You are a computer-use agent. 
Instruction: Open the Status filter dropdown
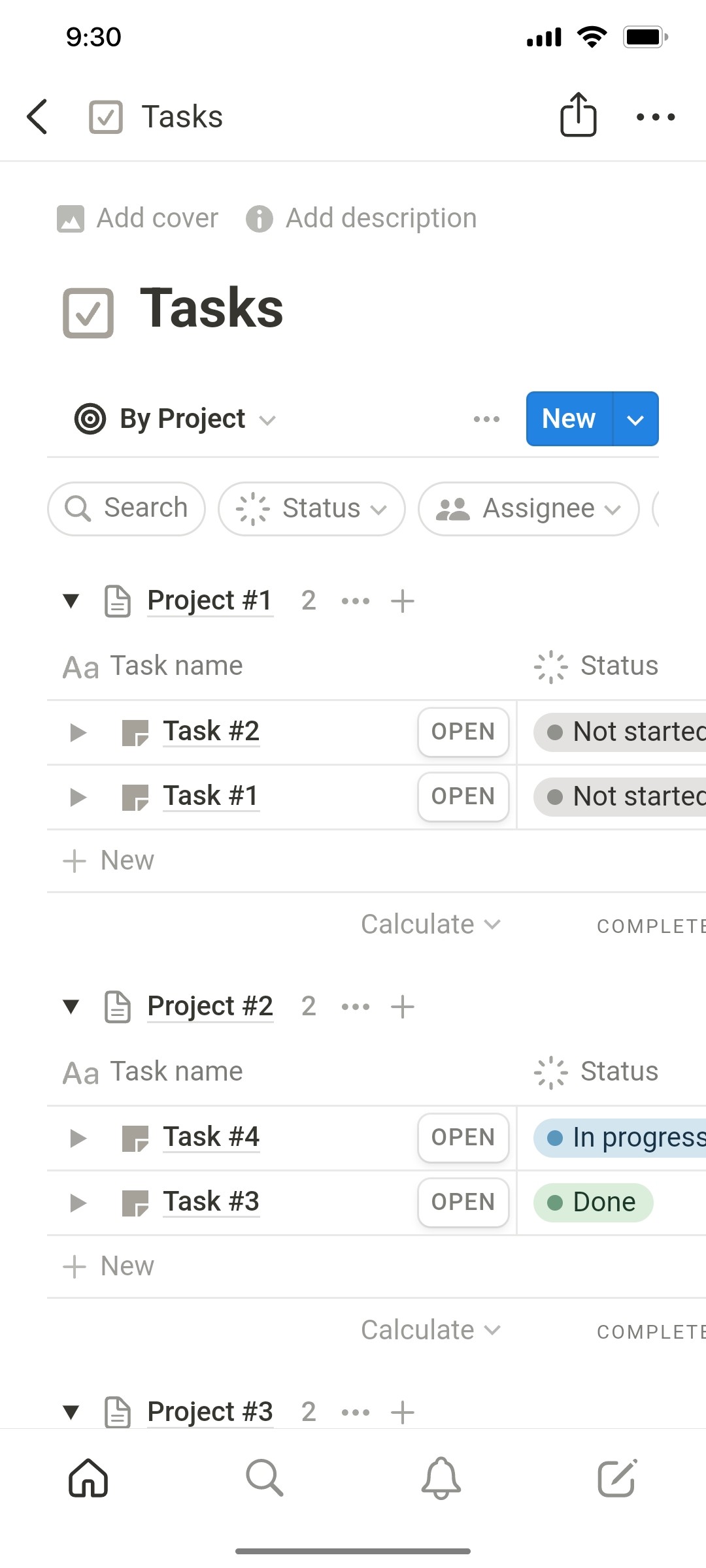pos(312,508)
